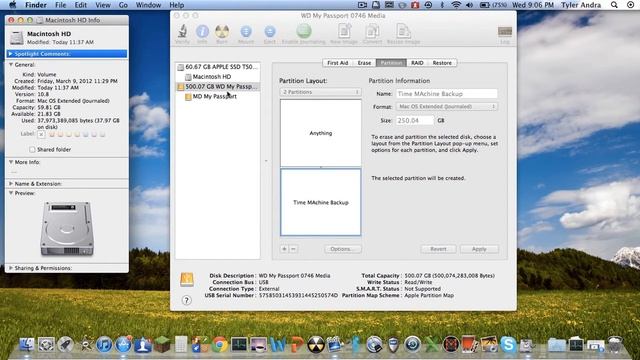The image size is (640, 360).
Task: Add a partition with the plus button
Action: [284, 249]
